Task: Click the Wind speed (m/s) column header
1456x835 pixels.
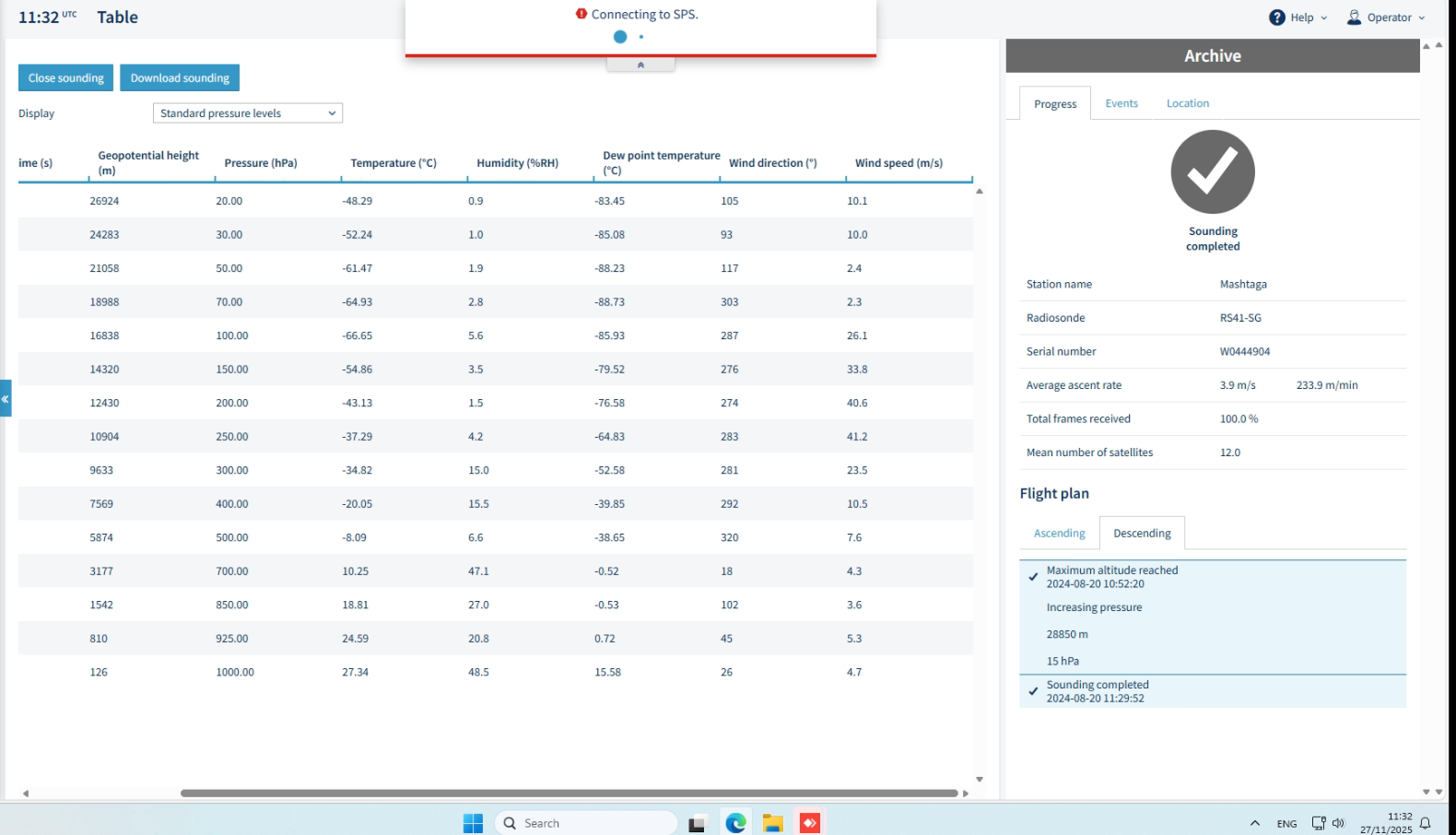Action: pos(898,163)
